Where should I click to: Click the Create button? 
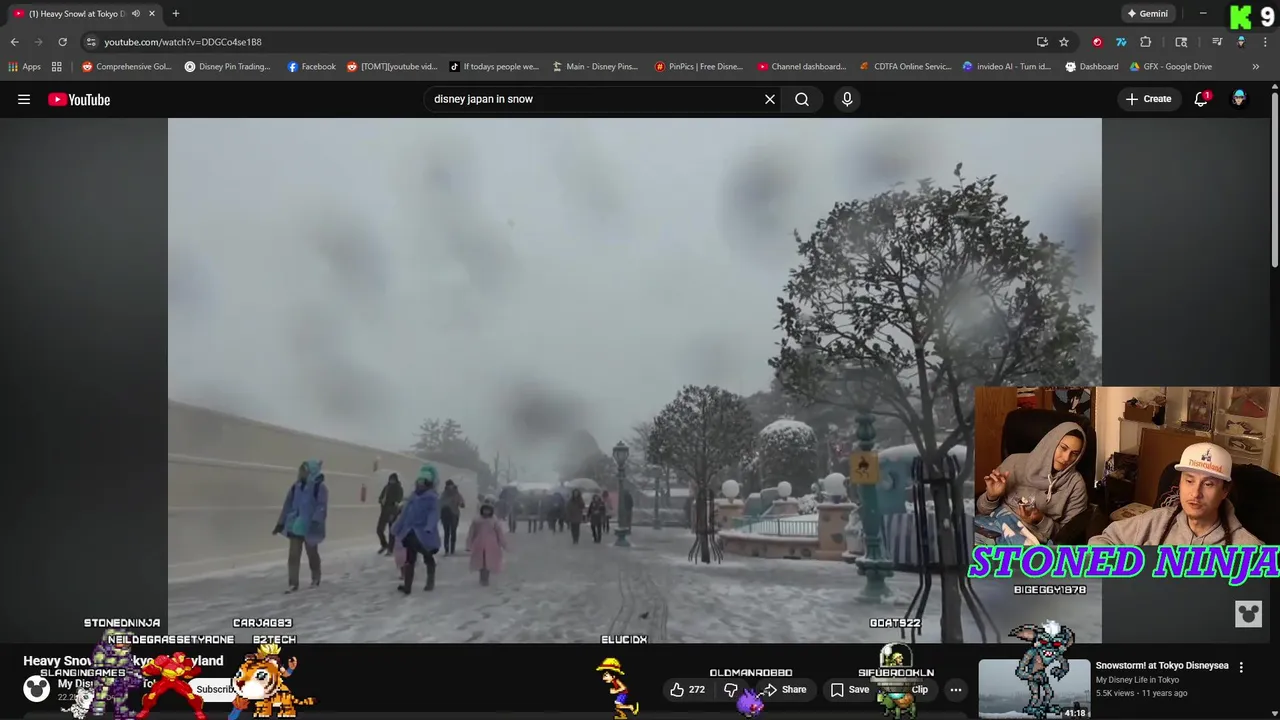1148,99
